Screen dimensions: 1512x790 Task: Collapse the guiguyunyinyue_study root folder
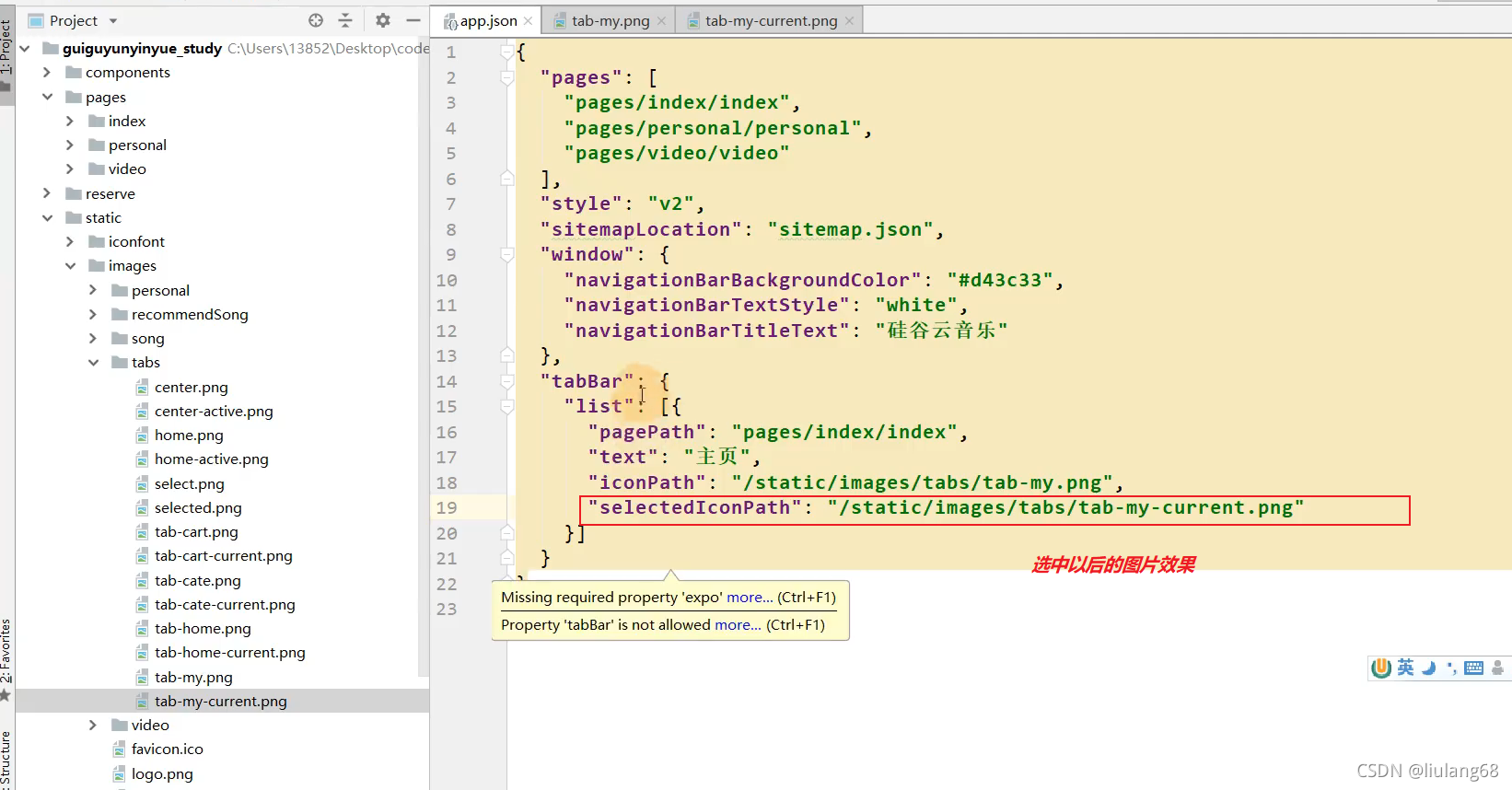click(x=25, y=48)
